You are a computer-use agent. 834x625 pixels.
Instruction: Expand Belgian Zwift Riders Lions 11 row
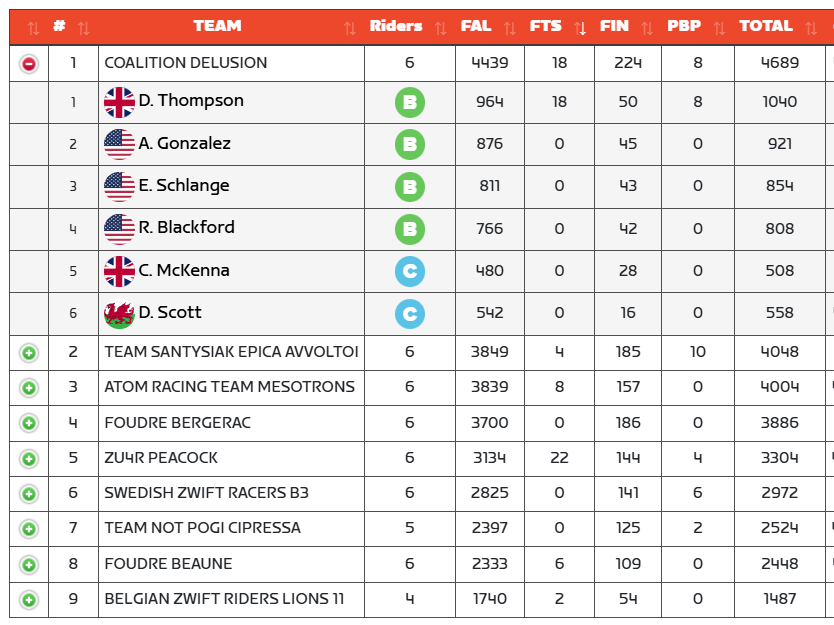pos(29,600)
